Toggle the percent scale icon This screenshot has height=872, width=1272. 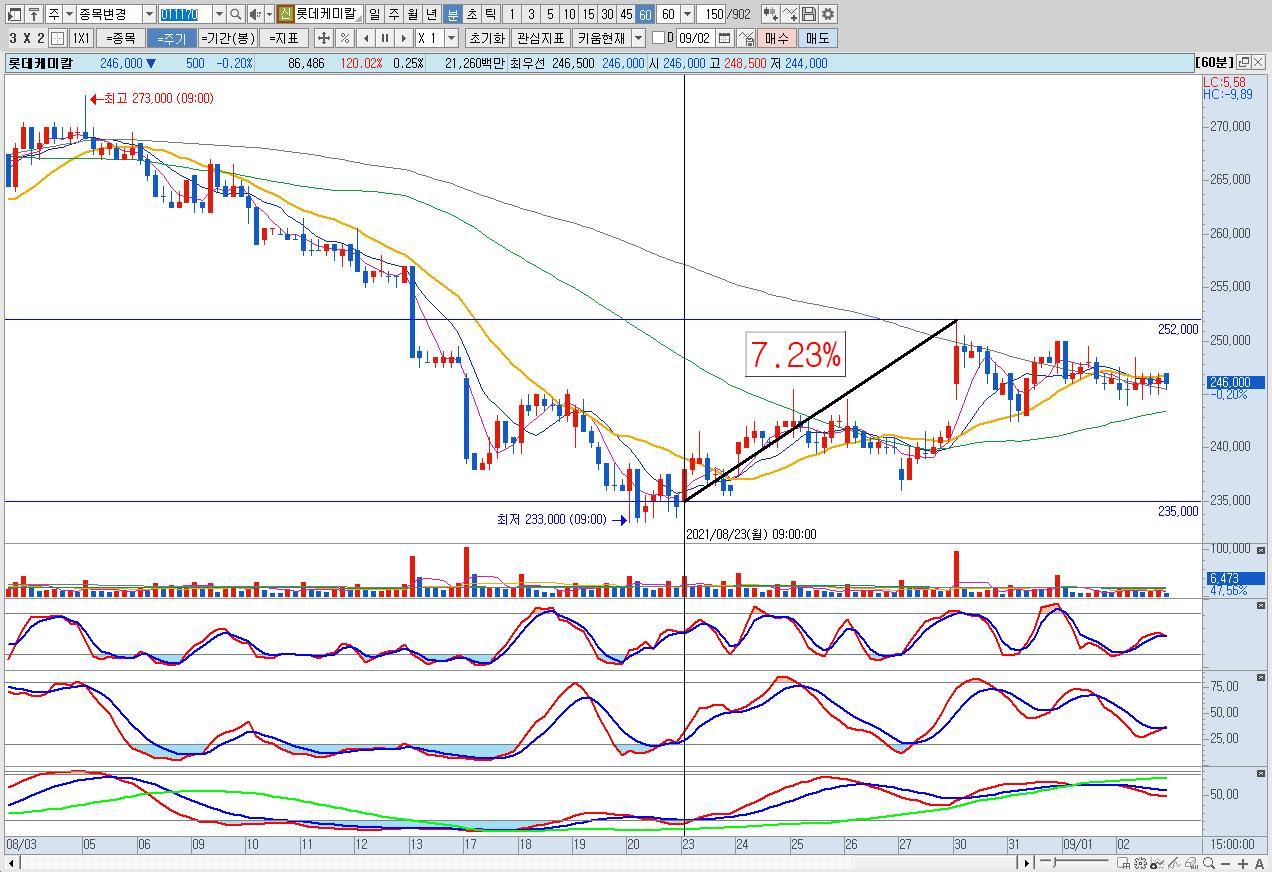[x=344, y=38]
